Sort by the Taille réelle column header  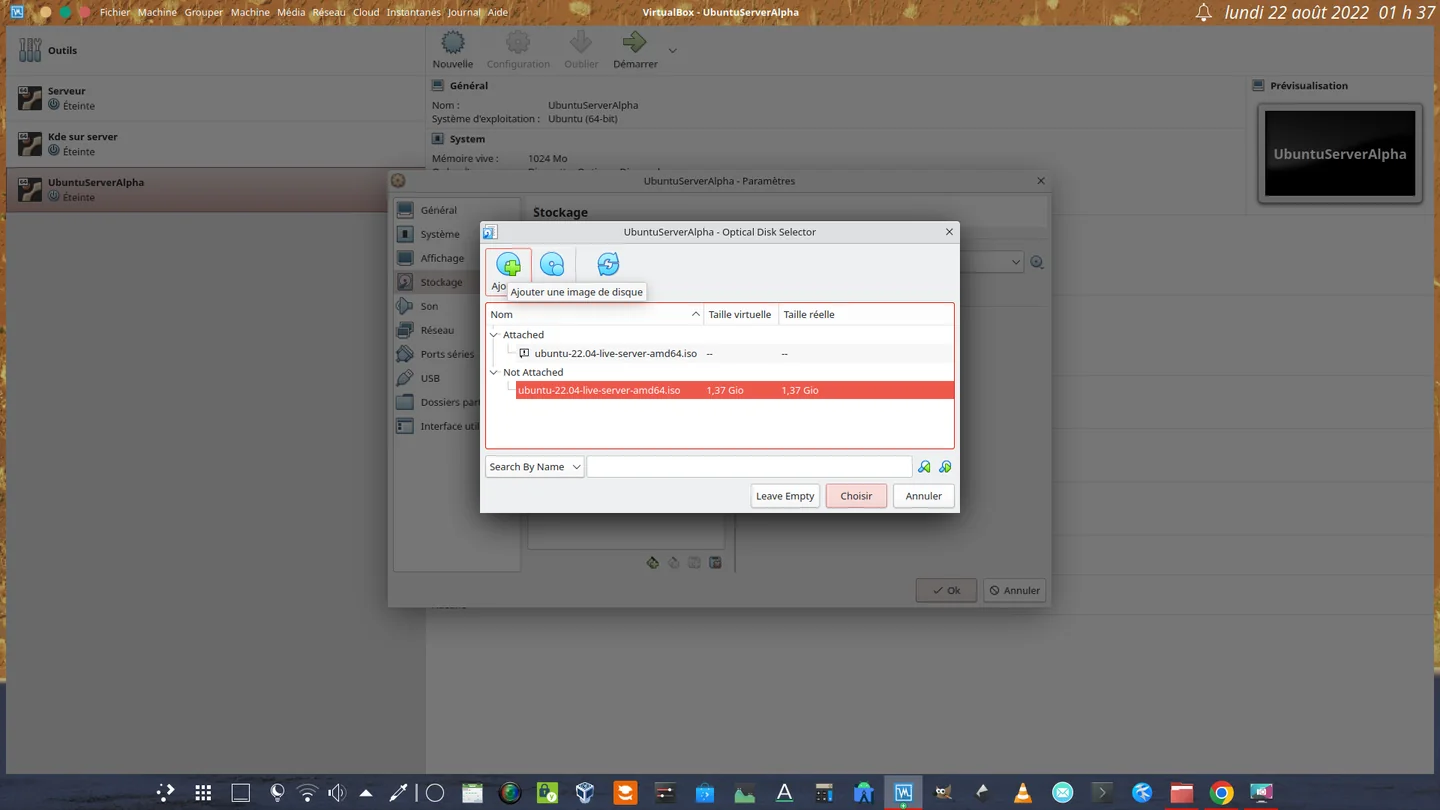(809, 314)
